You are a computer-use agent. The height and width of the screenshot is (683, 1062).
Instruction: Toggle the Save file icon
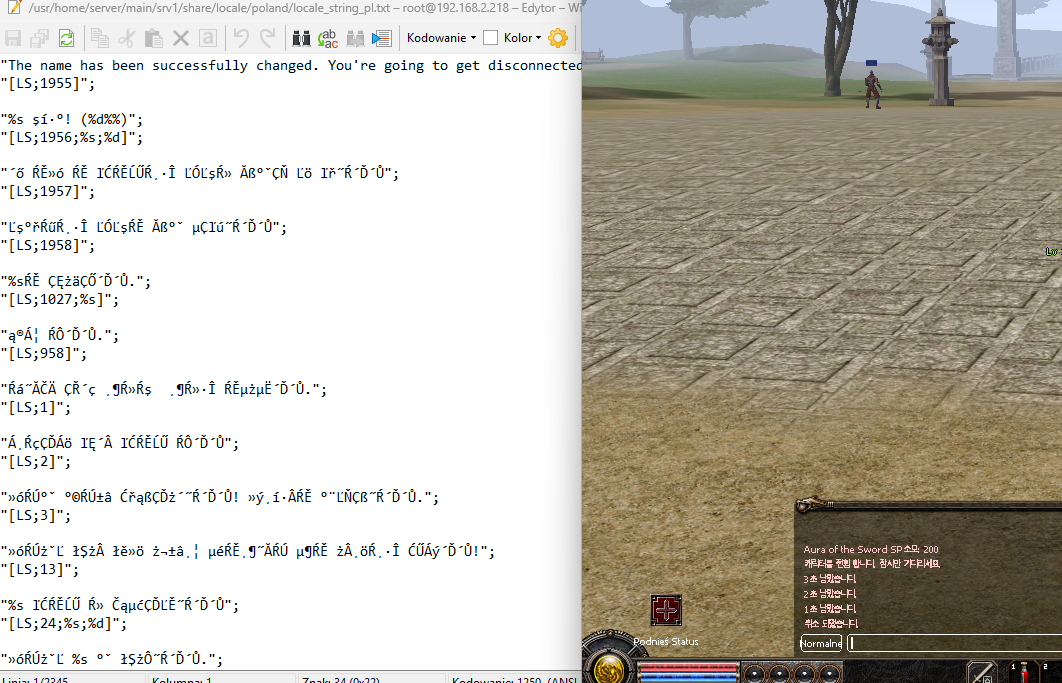point(13,37)
